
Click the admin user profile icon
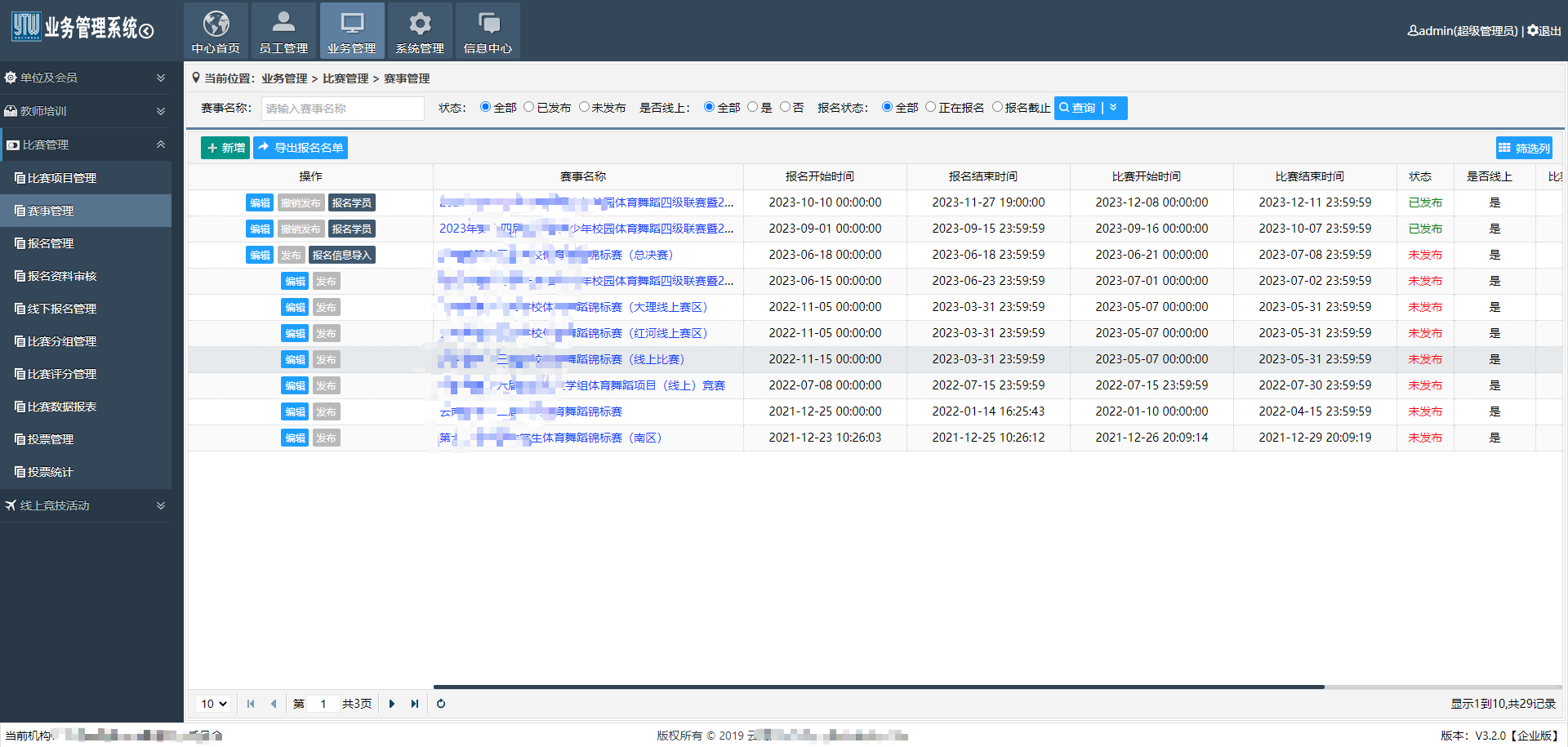(x=1413, y=30)
